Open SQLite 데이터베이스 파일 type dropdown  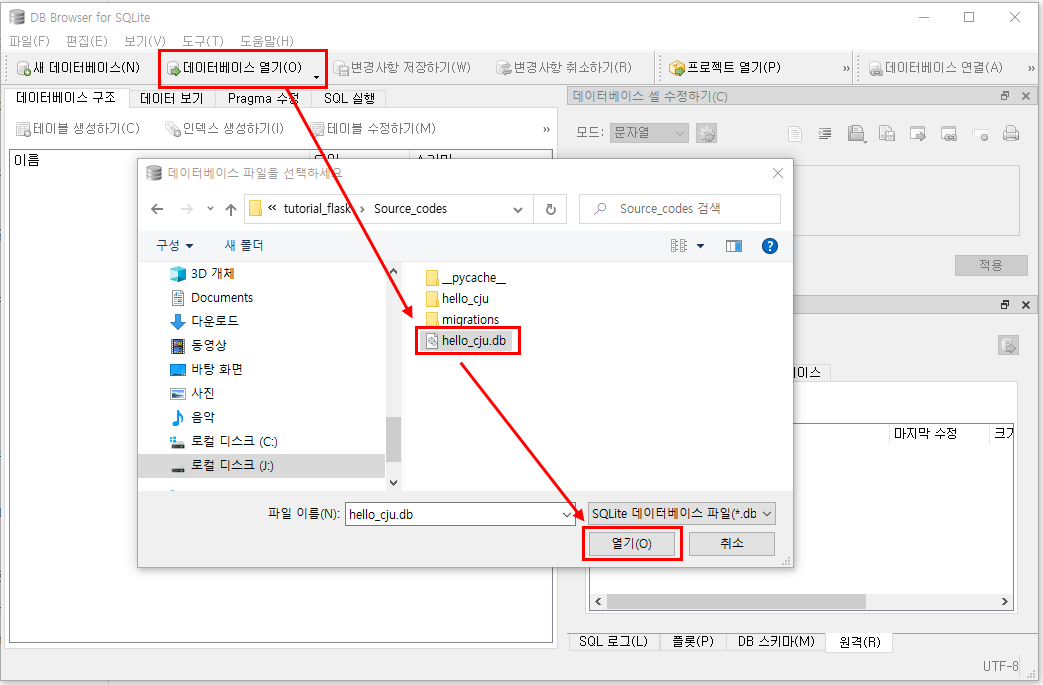point(681,513)
